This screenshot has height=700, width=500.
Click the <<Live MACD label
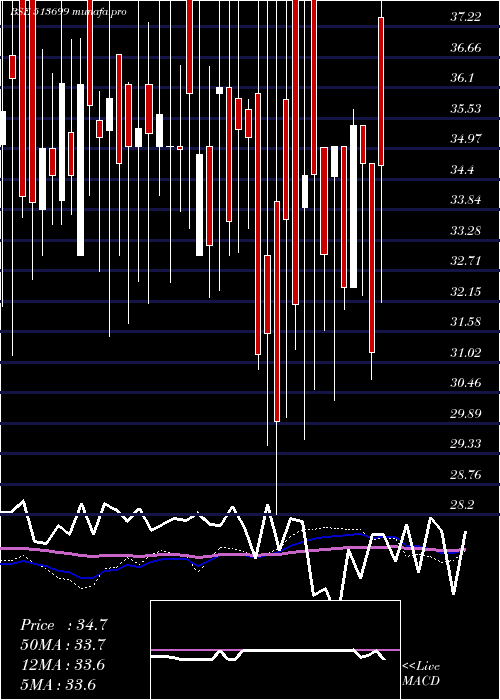[421, 674]
